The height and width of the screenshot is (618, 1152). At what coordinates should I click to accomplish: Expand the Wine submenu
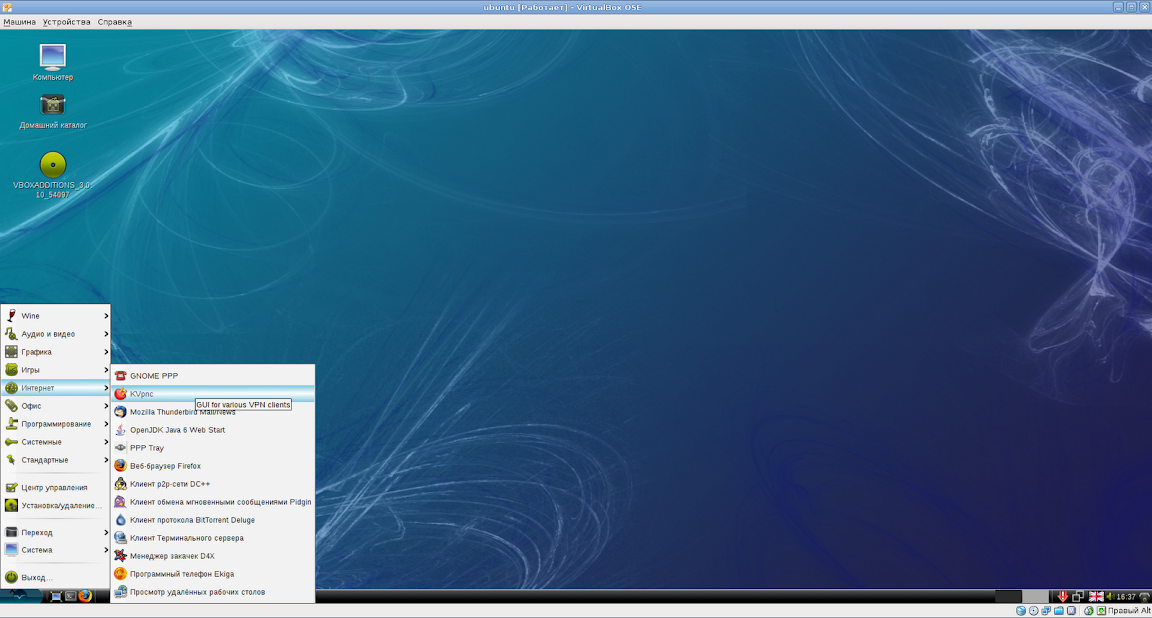click(56, 316)
